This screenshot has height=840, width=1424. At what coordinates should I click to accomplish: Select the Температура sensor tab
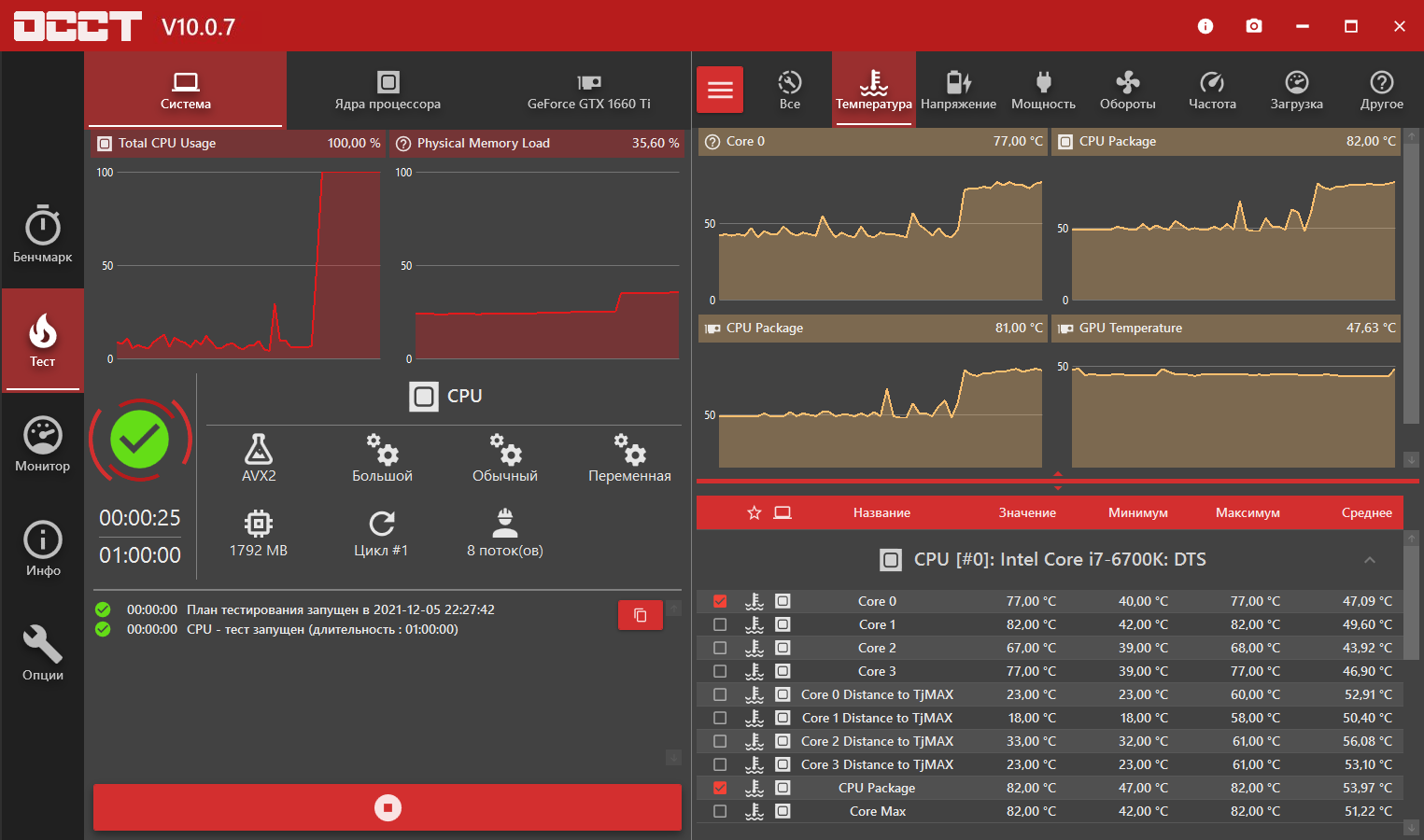[x=874, y=90]
